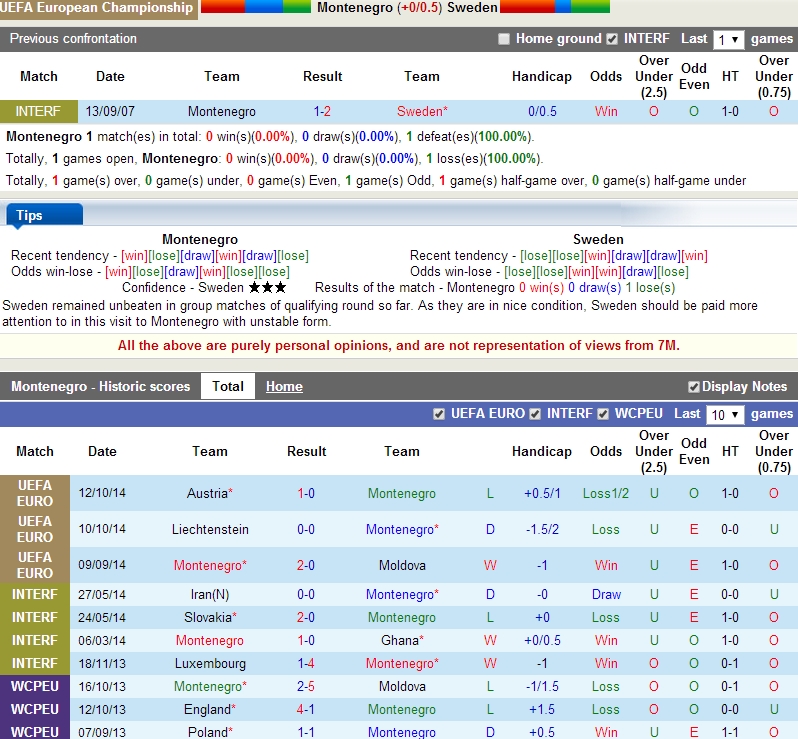The image size is (798, 739).
Task: Click the WCPEU label of England match
Action: [x=35, y=709]
